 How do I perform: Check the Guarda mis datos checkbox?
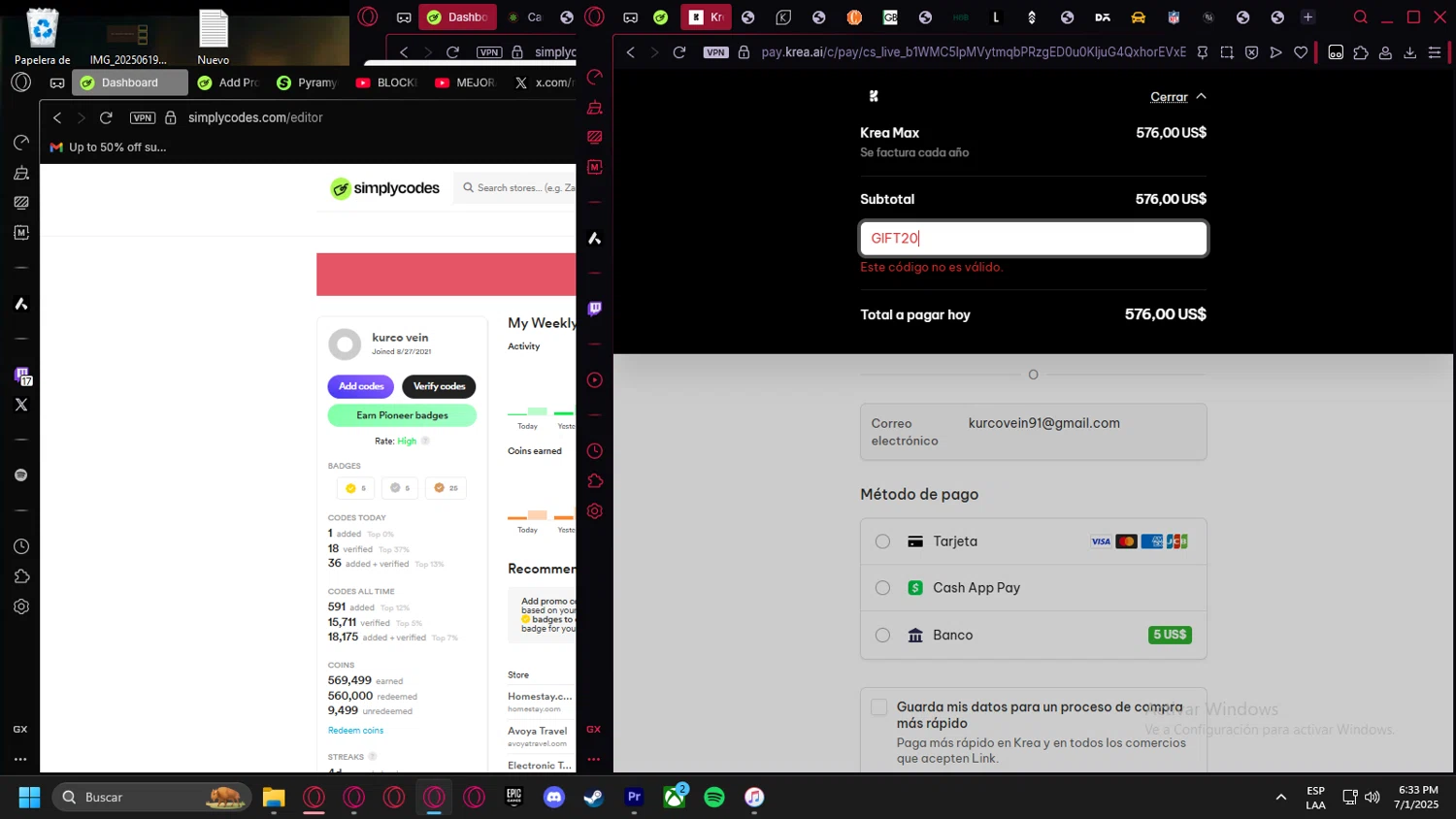pos(879,707)
